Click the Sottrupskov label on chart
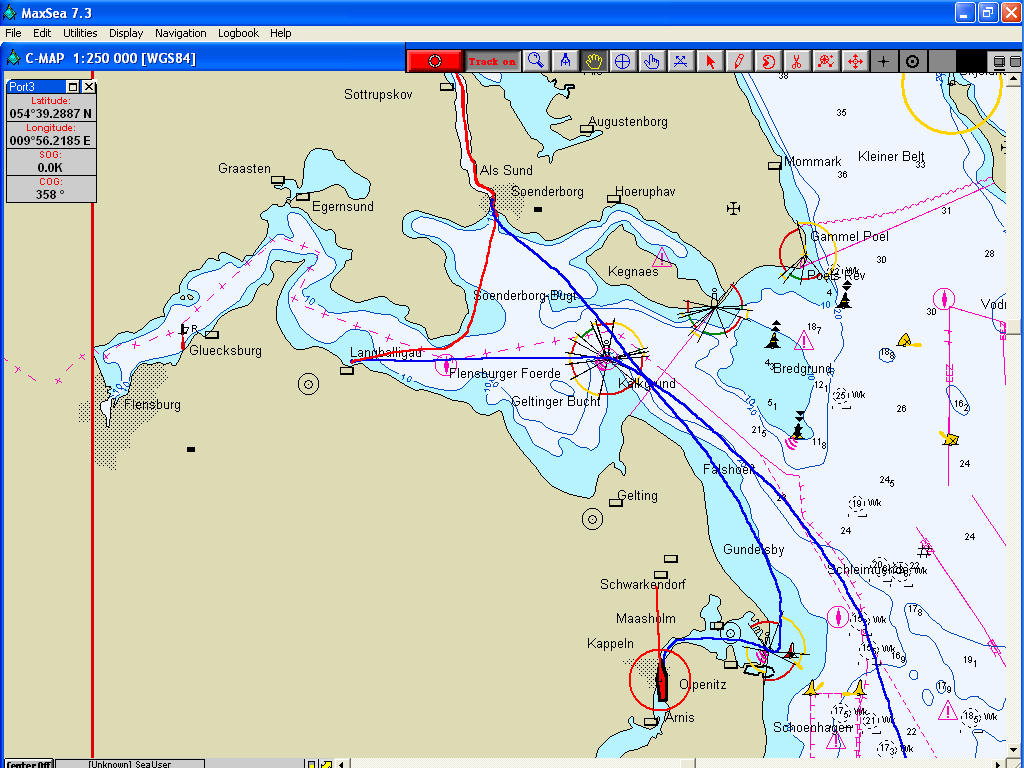The height and width of the screenshot is (768, 1024). (x=378, y=95)
